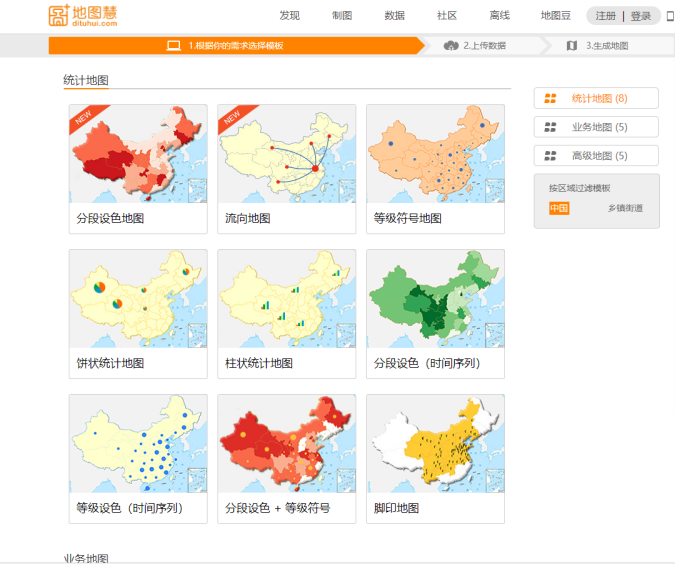Click the NEW ribbon on 分段设色地图 card
The width and height of the screenshot is (675, 567).
pyautogui.click(x=85, y=117)
